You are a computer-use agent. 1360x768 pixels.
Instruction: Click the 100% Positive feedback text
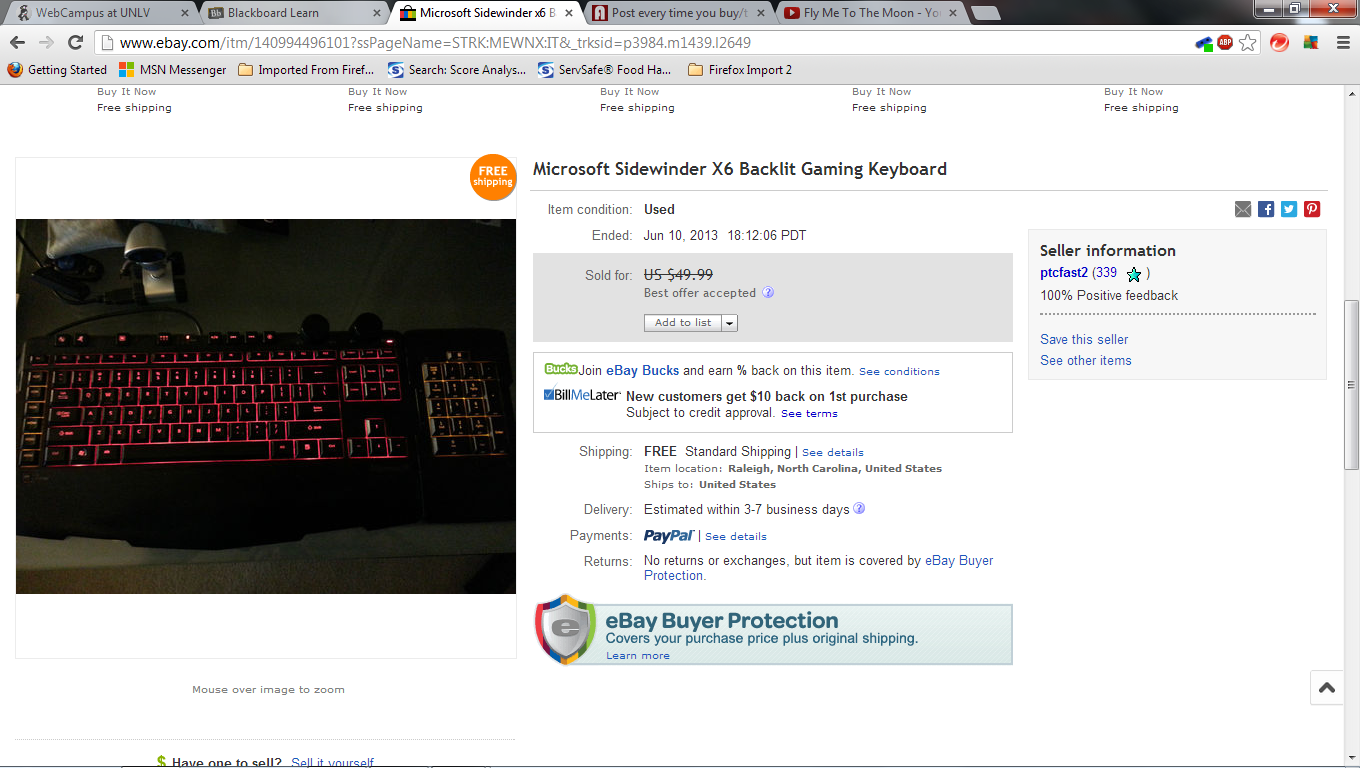(x=1109, y=295)
